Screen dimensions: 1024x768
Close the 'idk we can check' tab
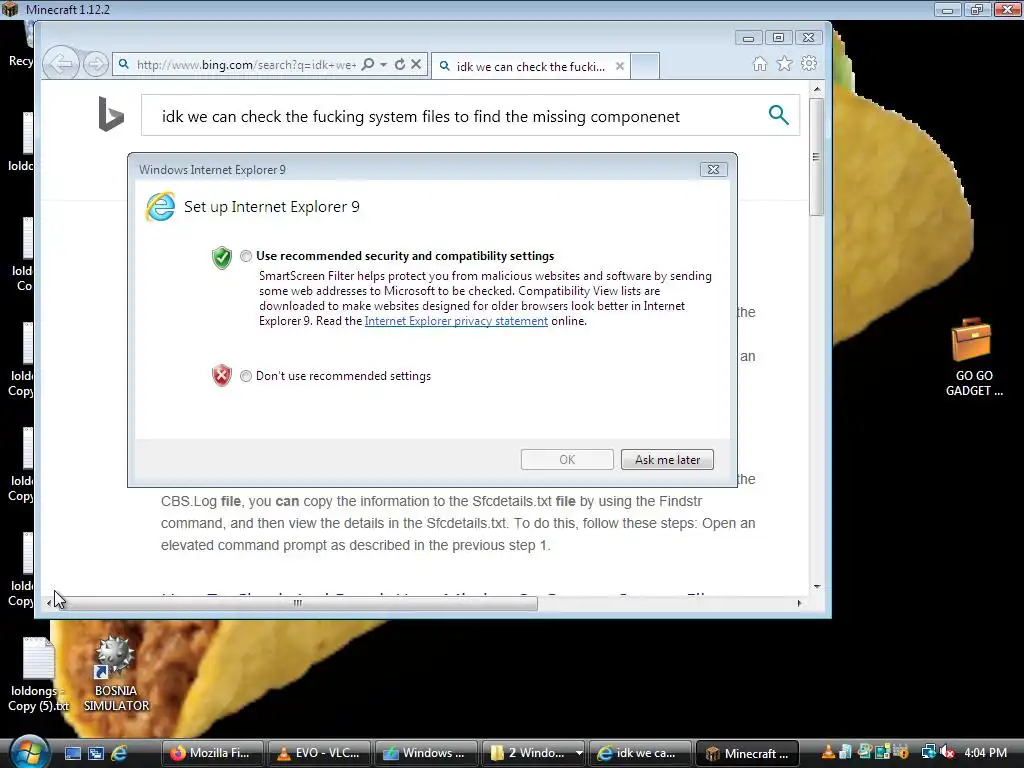[620, 66]
